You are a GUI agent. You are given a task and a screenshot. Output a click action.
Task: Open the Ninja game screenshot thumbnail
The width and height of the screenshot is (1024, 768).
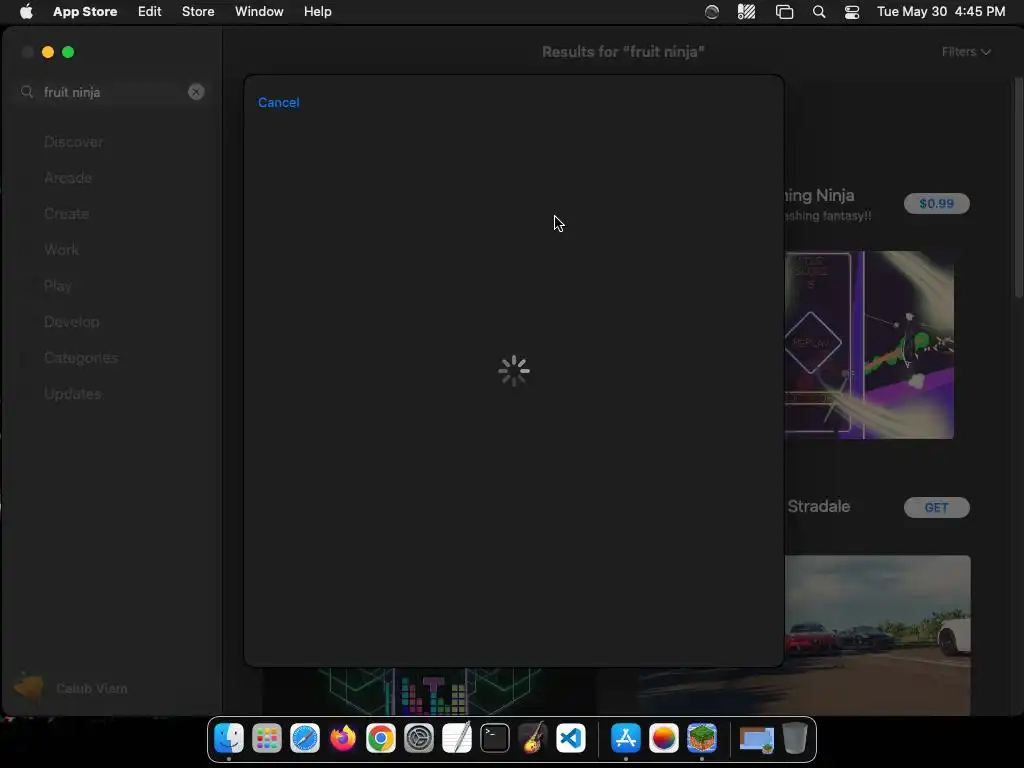pyautogui.click(x=869, y=345)
